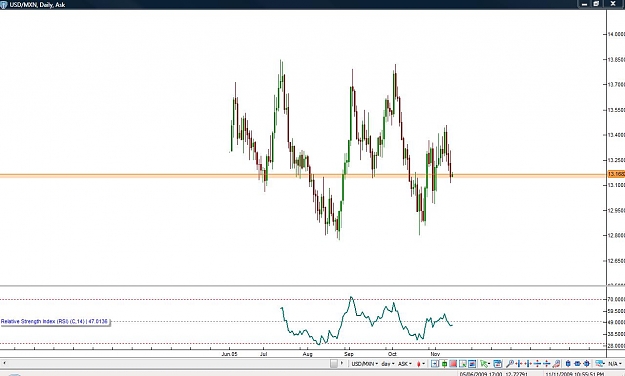625x376 pixels.
Task: Click the Aug label on the time axis
Action: (x=307, y=354)
